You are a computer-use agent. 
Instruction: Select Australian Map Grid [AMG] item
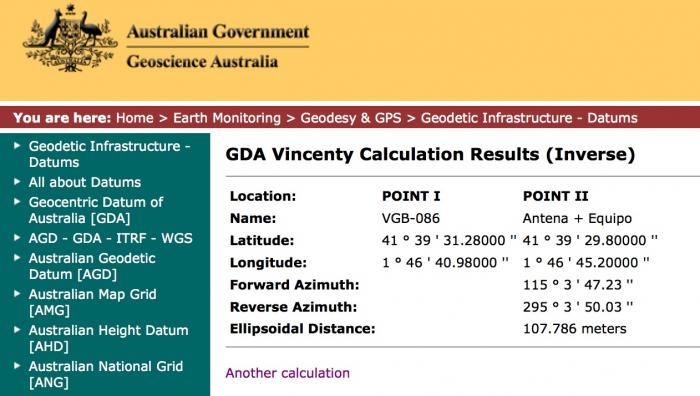click(x=92, y=302)
